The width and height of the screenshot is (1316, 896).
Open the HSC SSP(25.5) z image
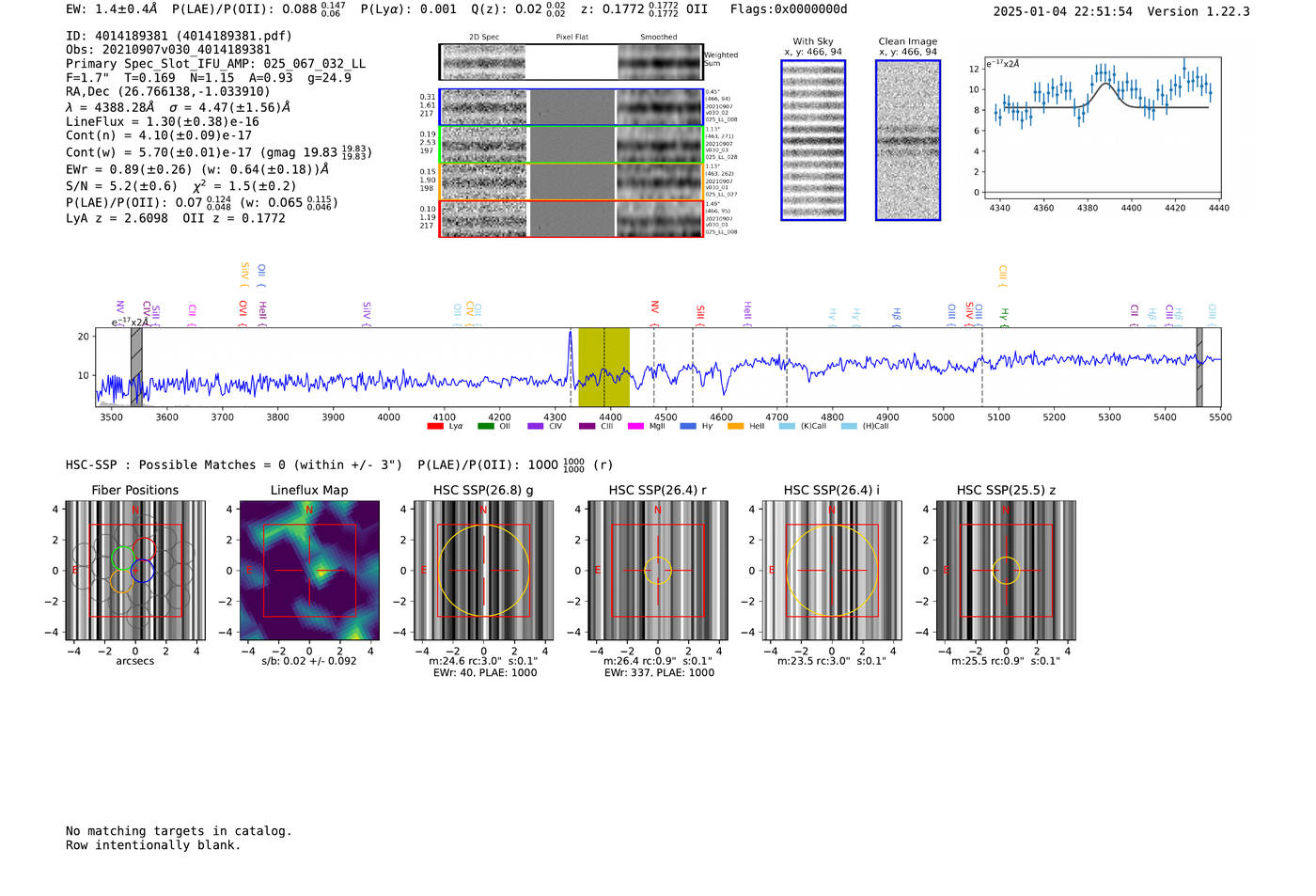[x=1006, y=571]
